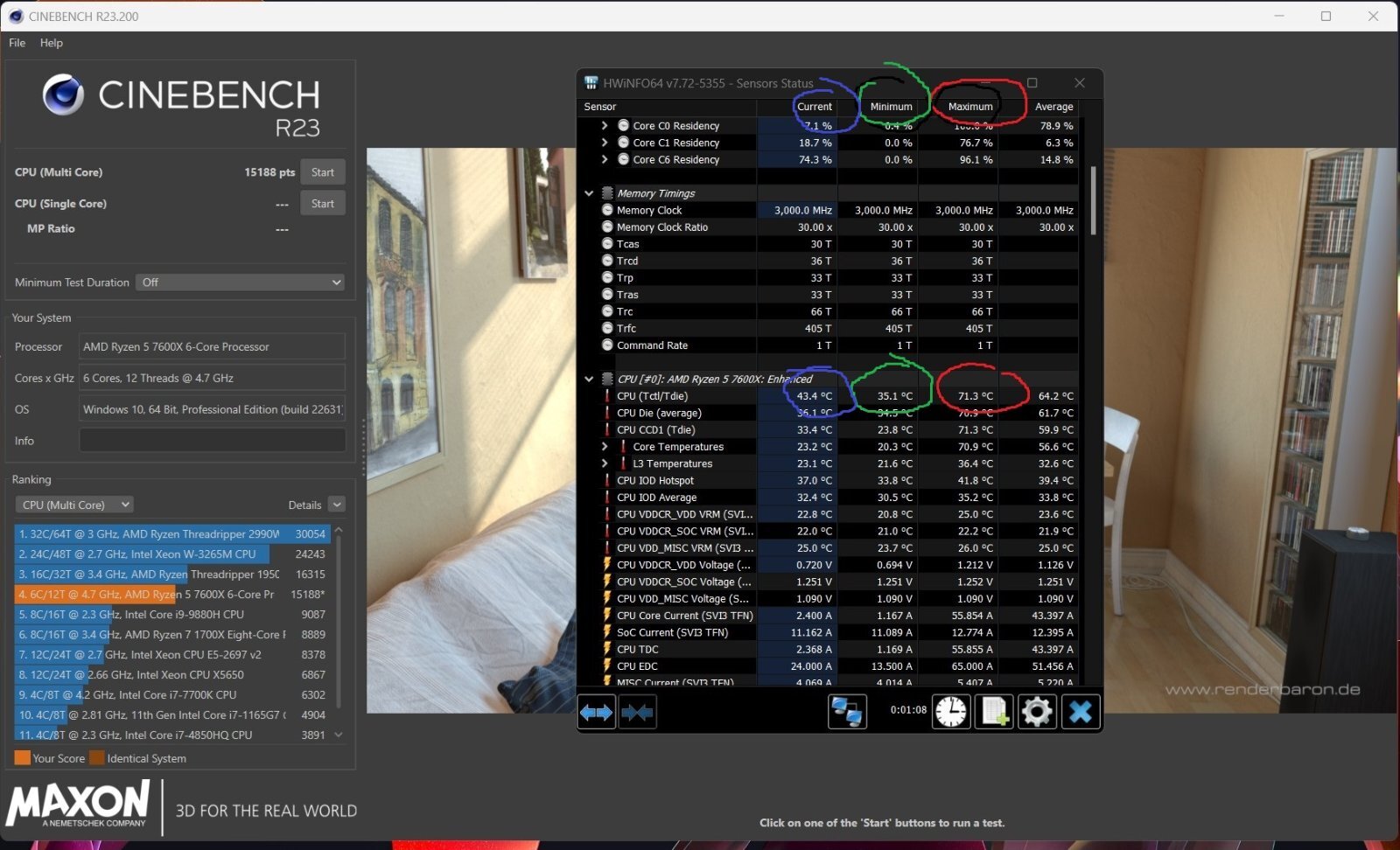Screen dimensions: 1400x850
Task: Open the Minimum Test Duration dropdown
Action: (x=240, y=282)
